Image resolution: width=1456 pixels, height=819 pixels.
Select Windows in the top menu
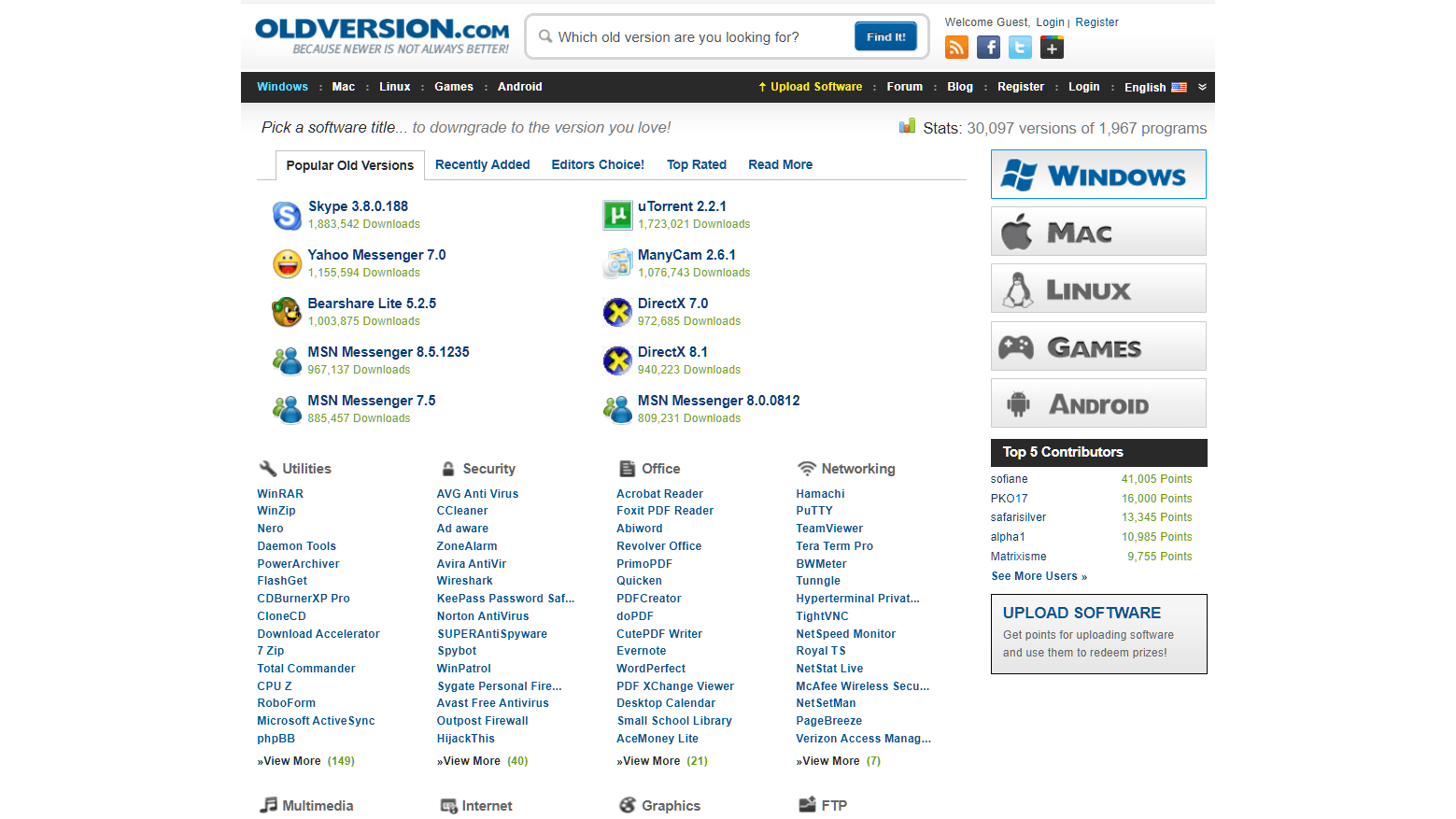283,87
